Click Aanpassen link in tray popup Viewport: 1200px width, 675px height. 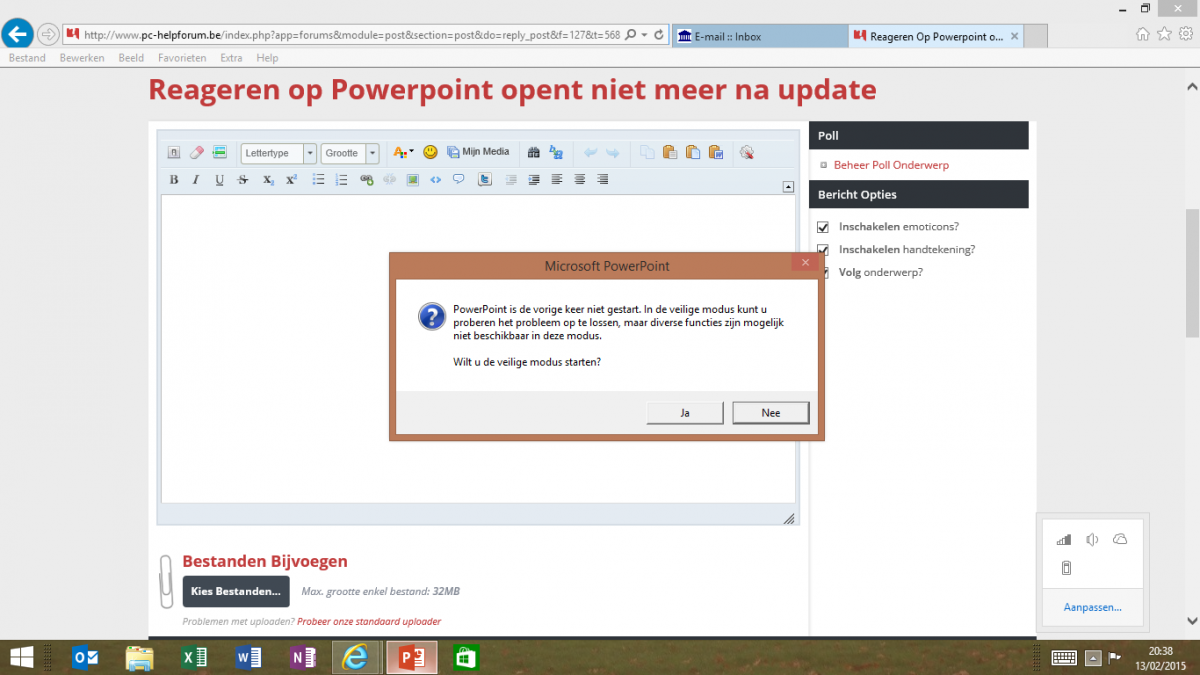[x=1092, y=607]
